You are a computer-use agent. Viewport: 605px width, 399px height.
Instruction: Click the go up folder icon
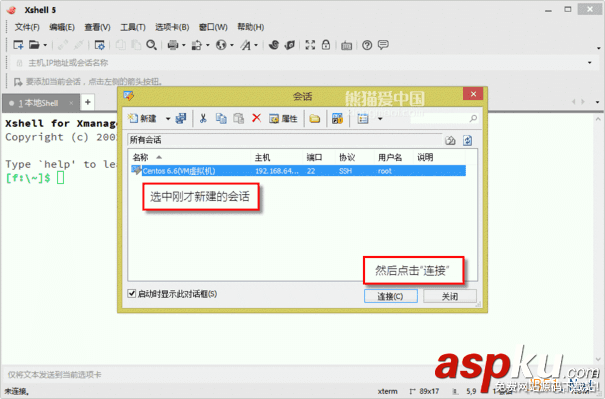pos(450,140)
